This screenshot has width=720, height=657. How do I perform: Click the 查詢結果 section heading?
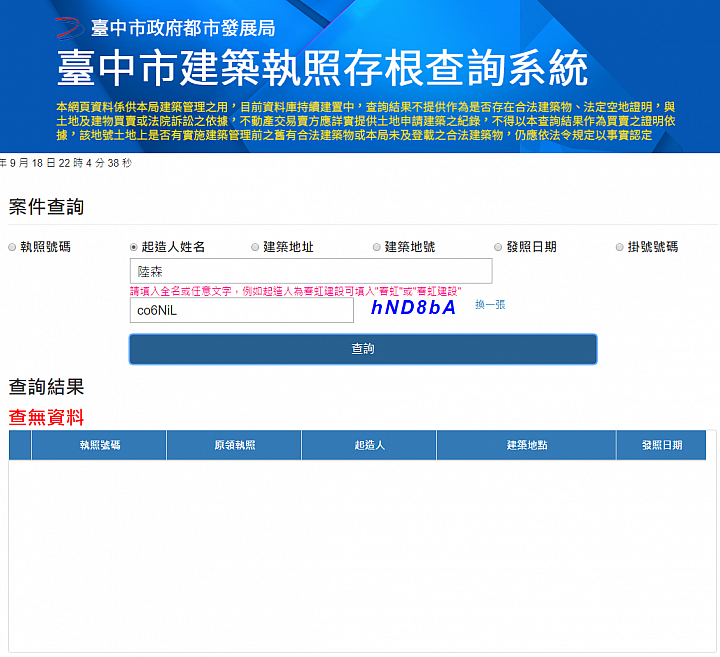click(46, 387)
